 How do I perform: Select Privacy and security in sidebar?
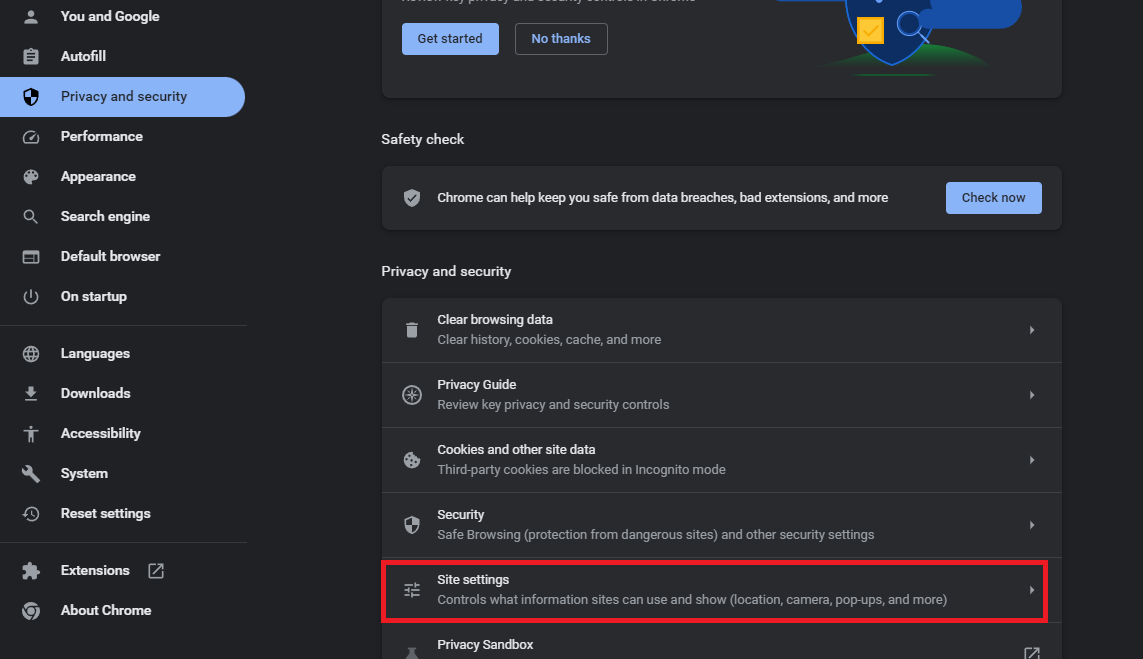click(x=122, y=97)
